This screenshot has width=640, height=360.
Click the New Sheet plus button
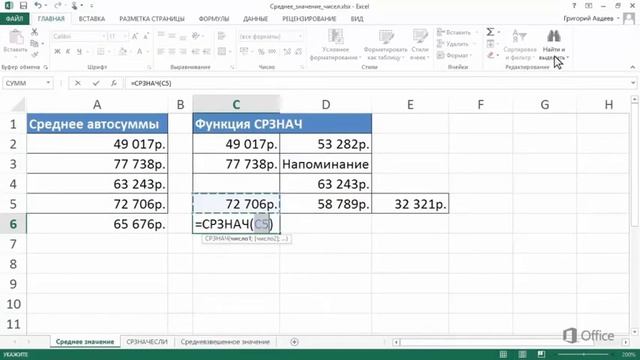click(x=294, y=342)
